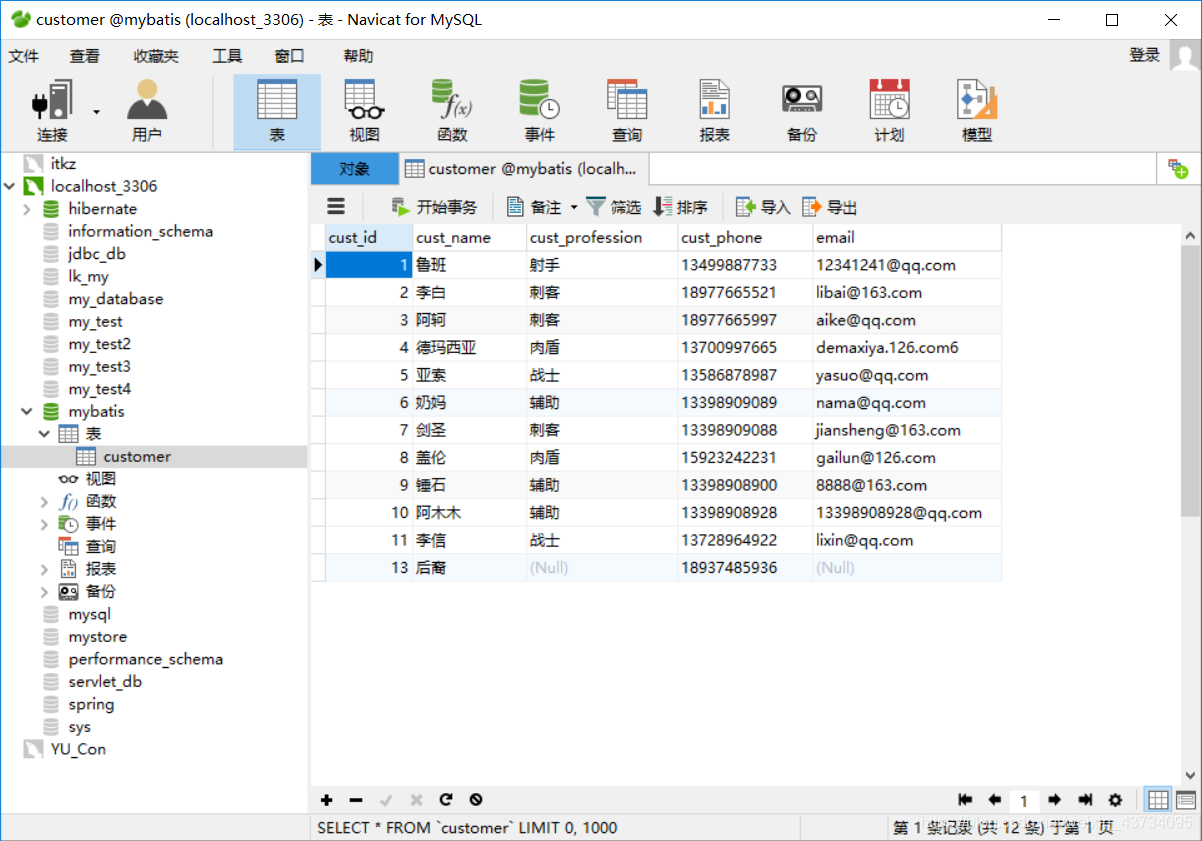Select the mystore database

click(97, 637)
